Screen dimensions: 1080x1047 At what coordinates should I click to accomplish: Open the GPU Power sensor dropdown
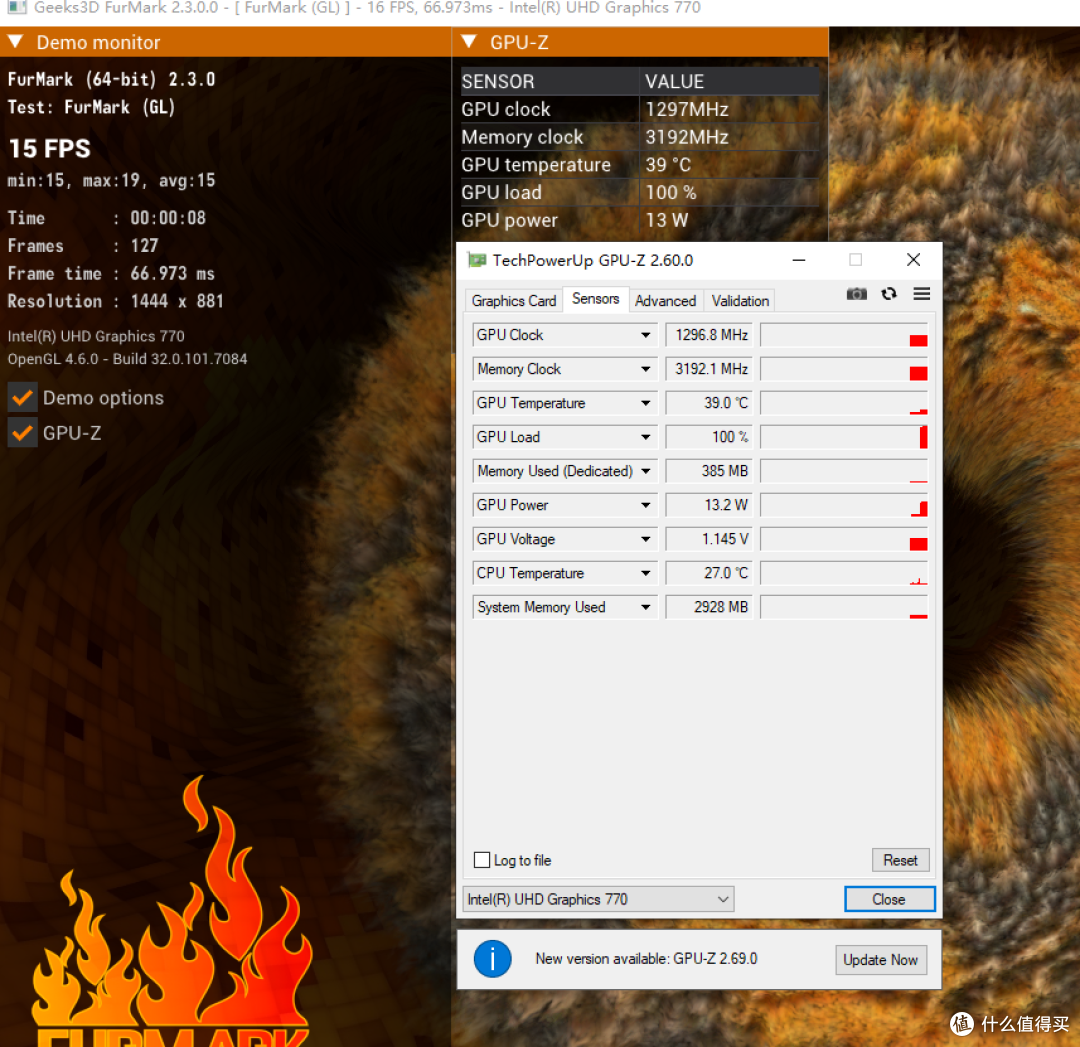tap(645, 505)
